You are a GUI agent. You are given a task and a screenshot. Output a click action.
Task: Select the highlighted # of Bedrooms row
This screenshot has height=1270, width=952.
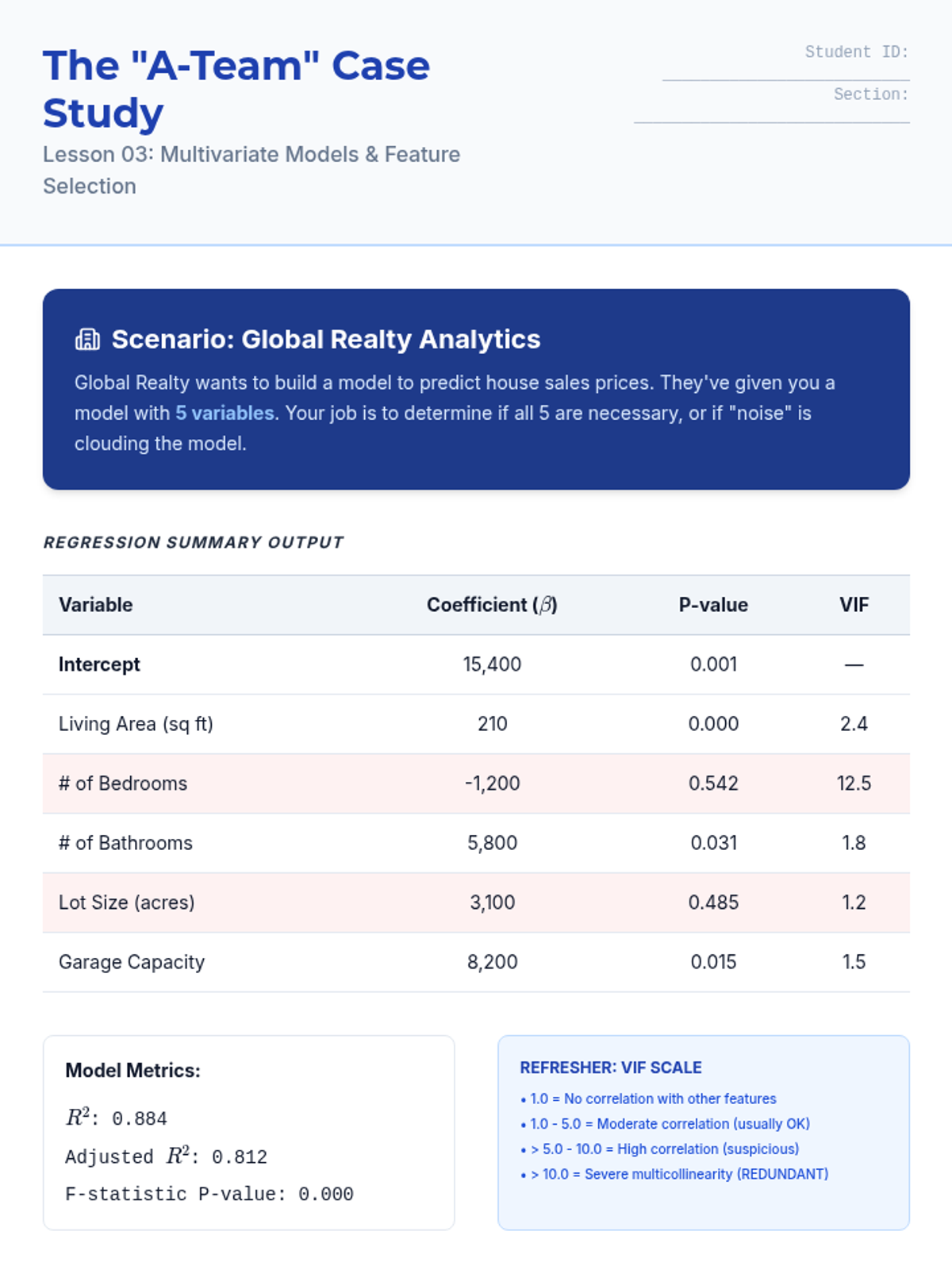coord(476,783)
